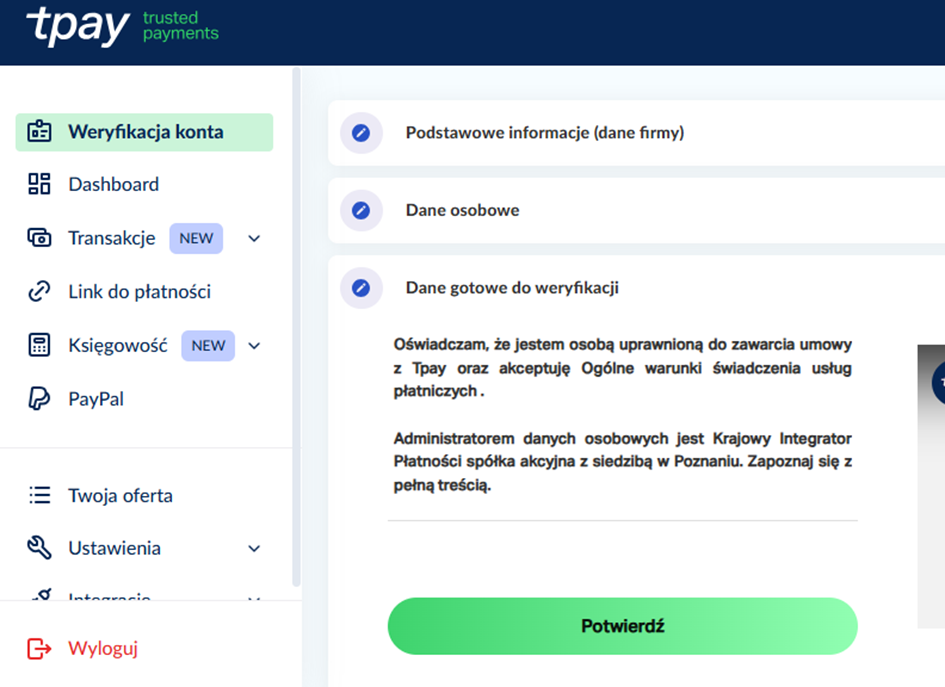Expand the Księgowość submenu chevron
The image size is (945, 687).
tap(254, 346)
